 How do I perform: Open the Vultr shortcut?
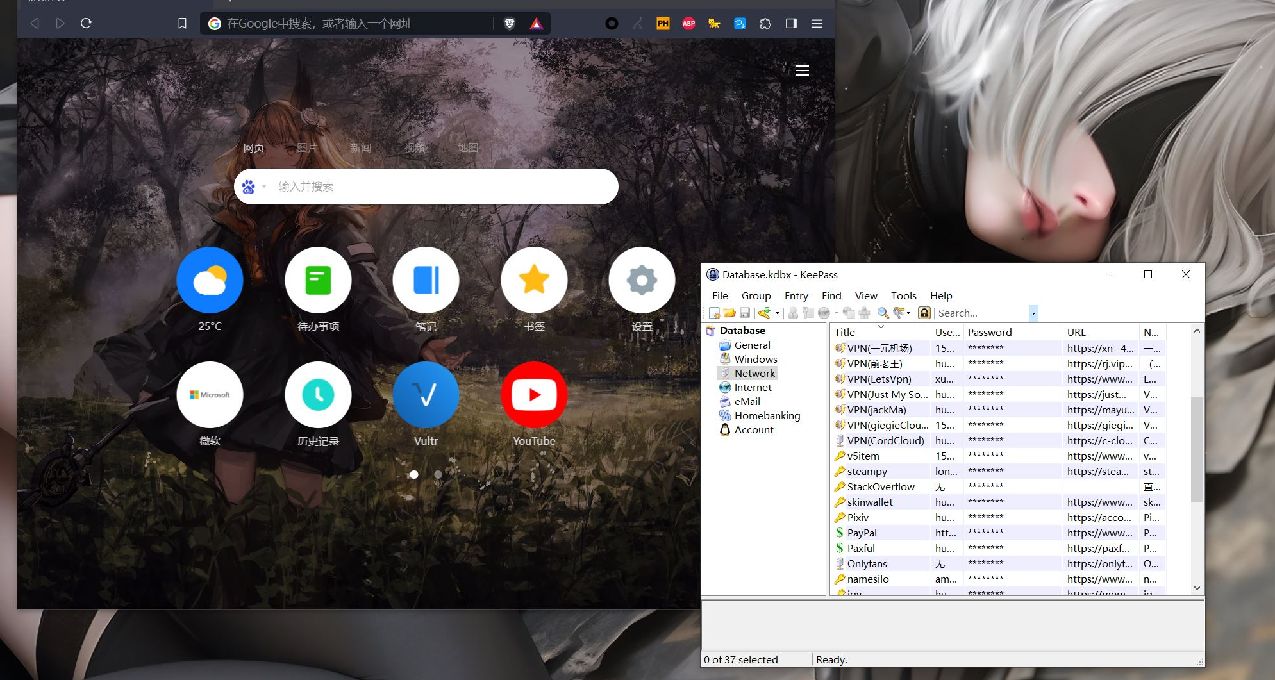(426, 395)
